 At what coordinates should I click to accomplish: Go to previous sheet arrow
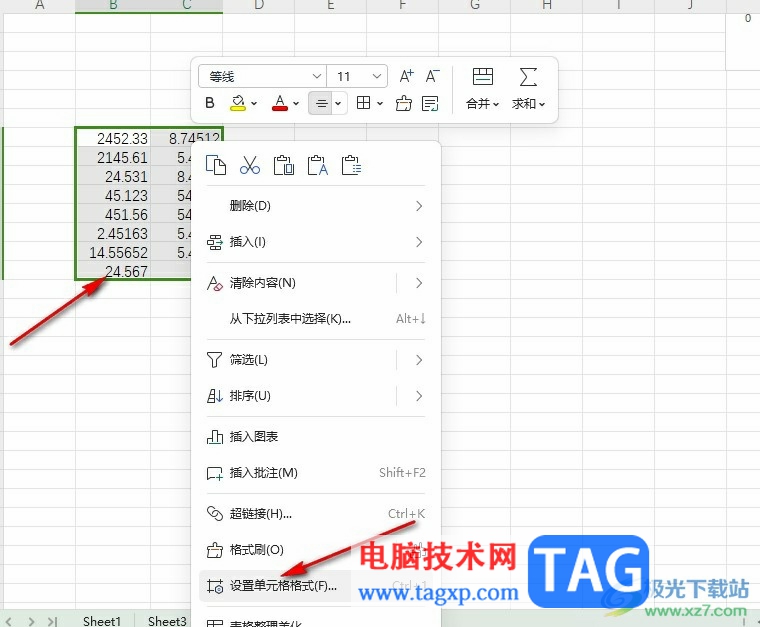[9, 621]
